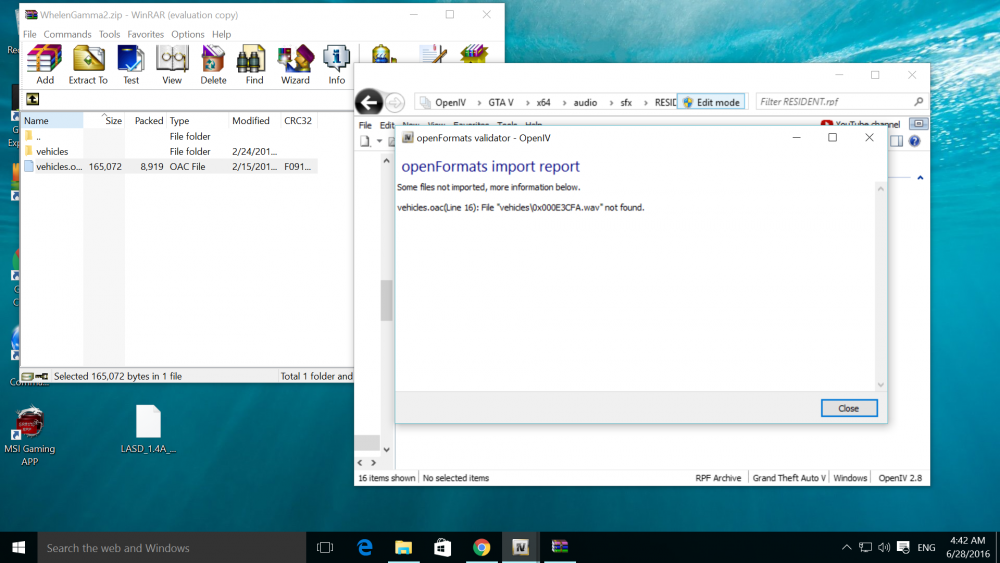Select x64 breadcrumb segment
This screenshot has height=563, width=1000.
click(543, 102)
